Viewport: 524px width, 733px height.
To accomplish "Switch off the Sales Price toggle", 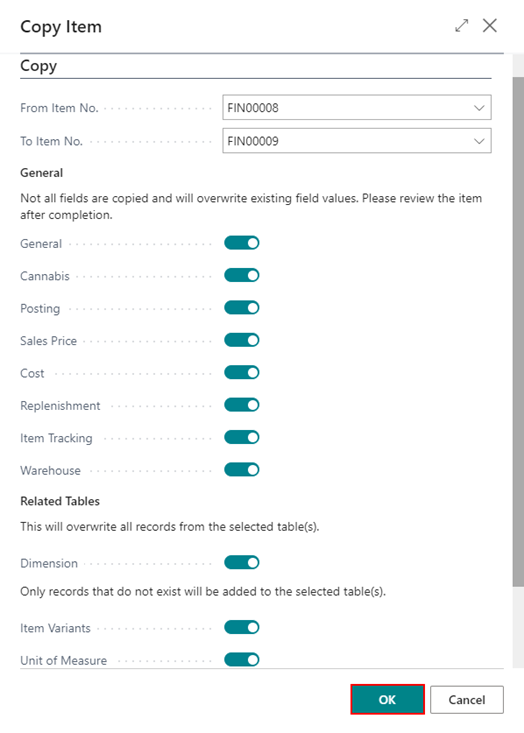I will pos(242,340).
